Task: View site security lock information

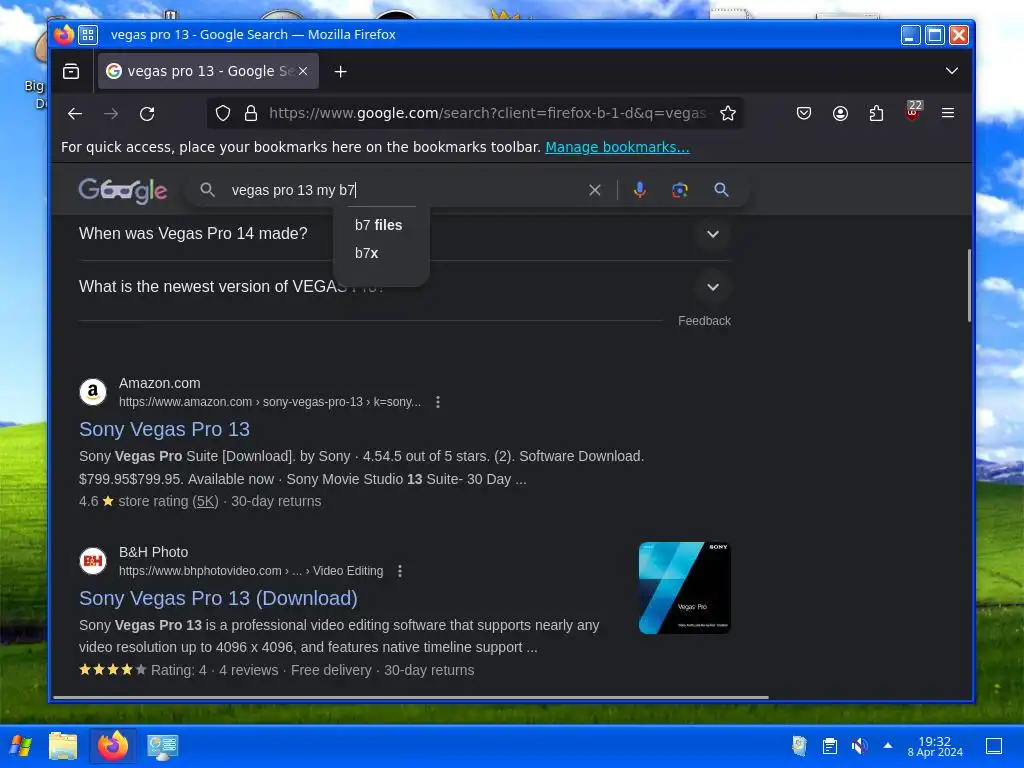Action: [x=251, y=114]
